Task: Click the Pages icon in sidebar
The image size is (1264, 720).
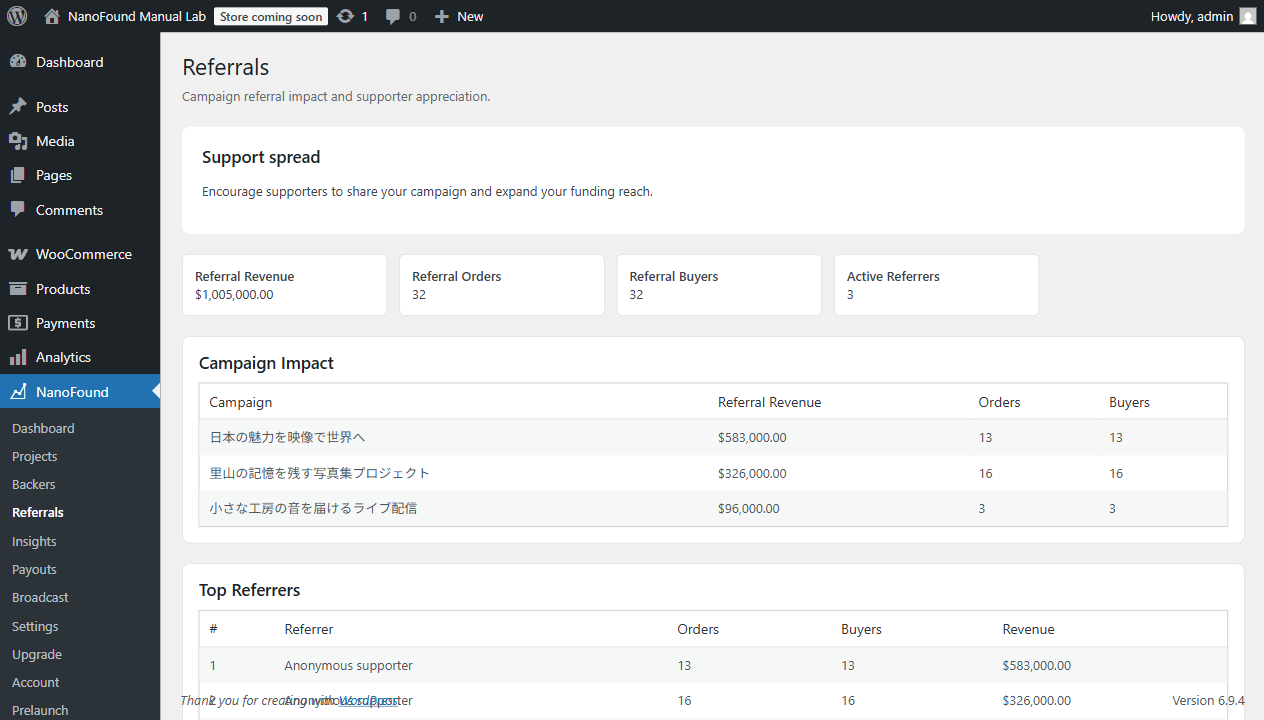Action: click(x=18, y=175)
